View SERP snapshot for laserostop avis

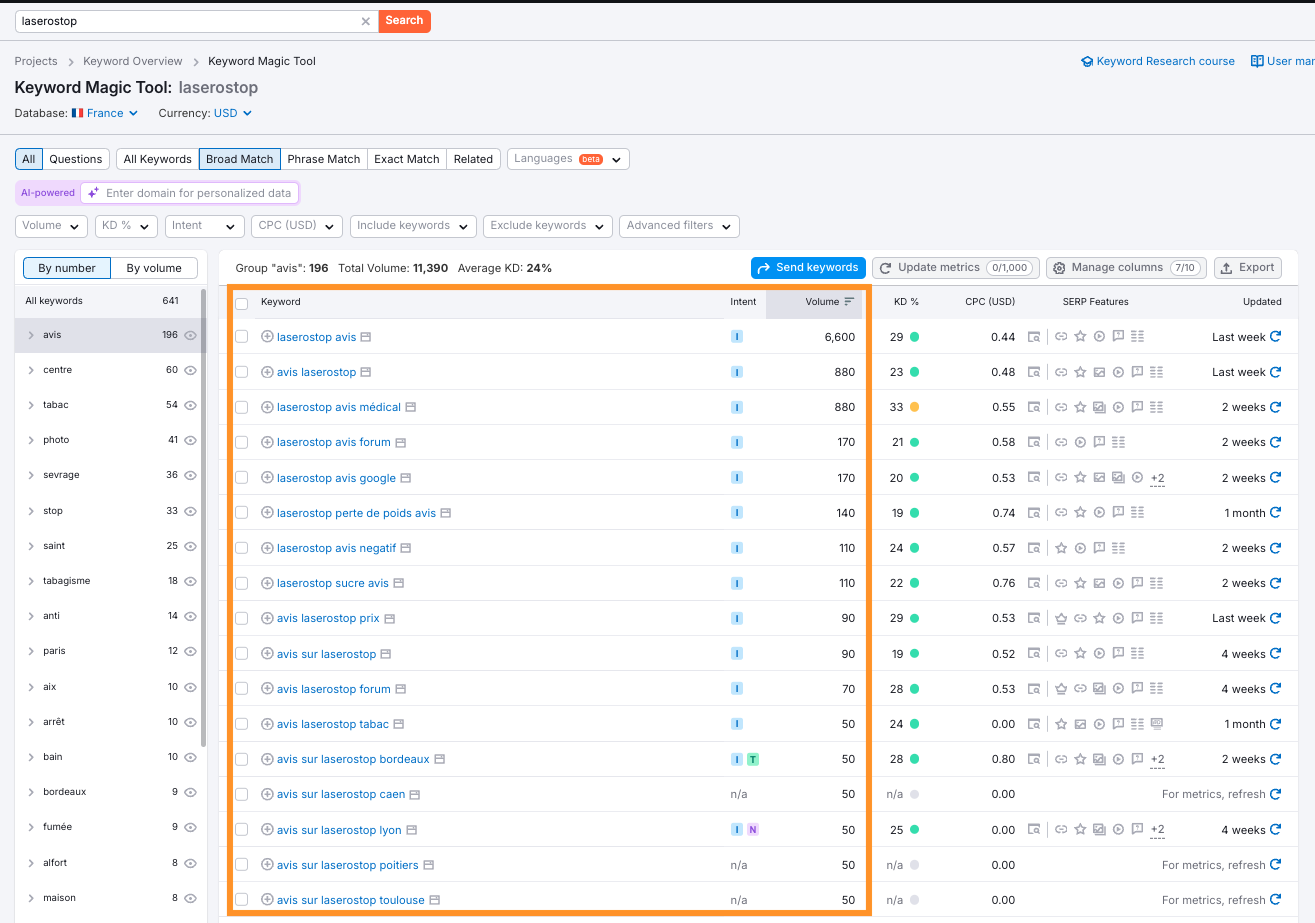(1034, 337)
